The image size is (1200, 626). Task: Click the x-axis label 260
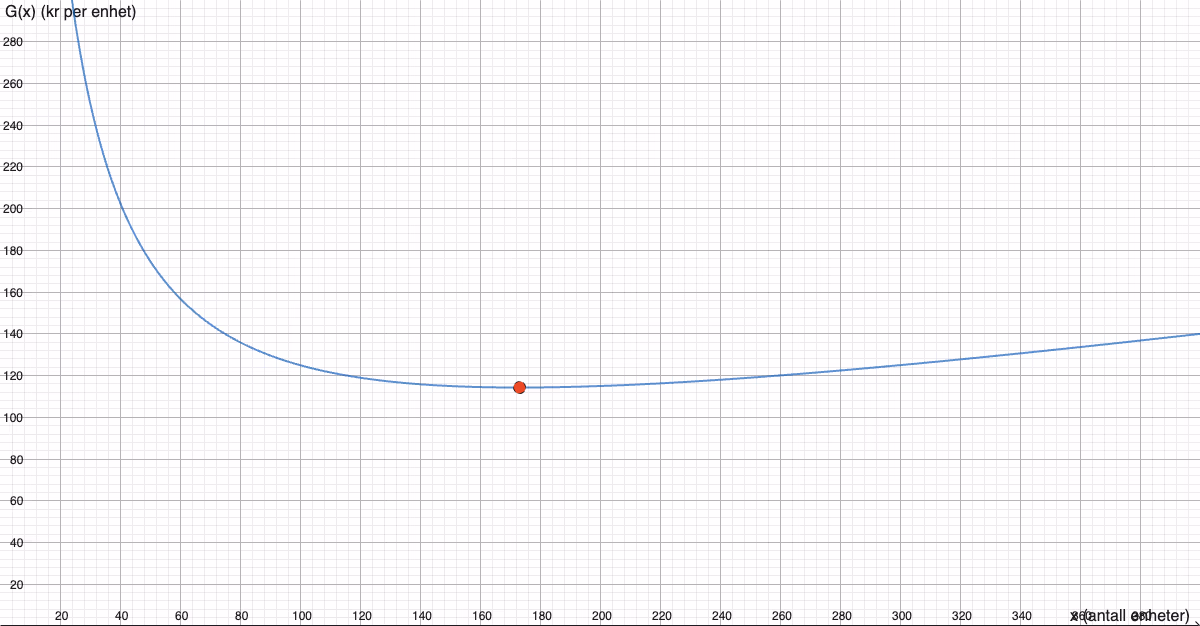click(781, 615)
